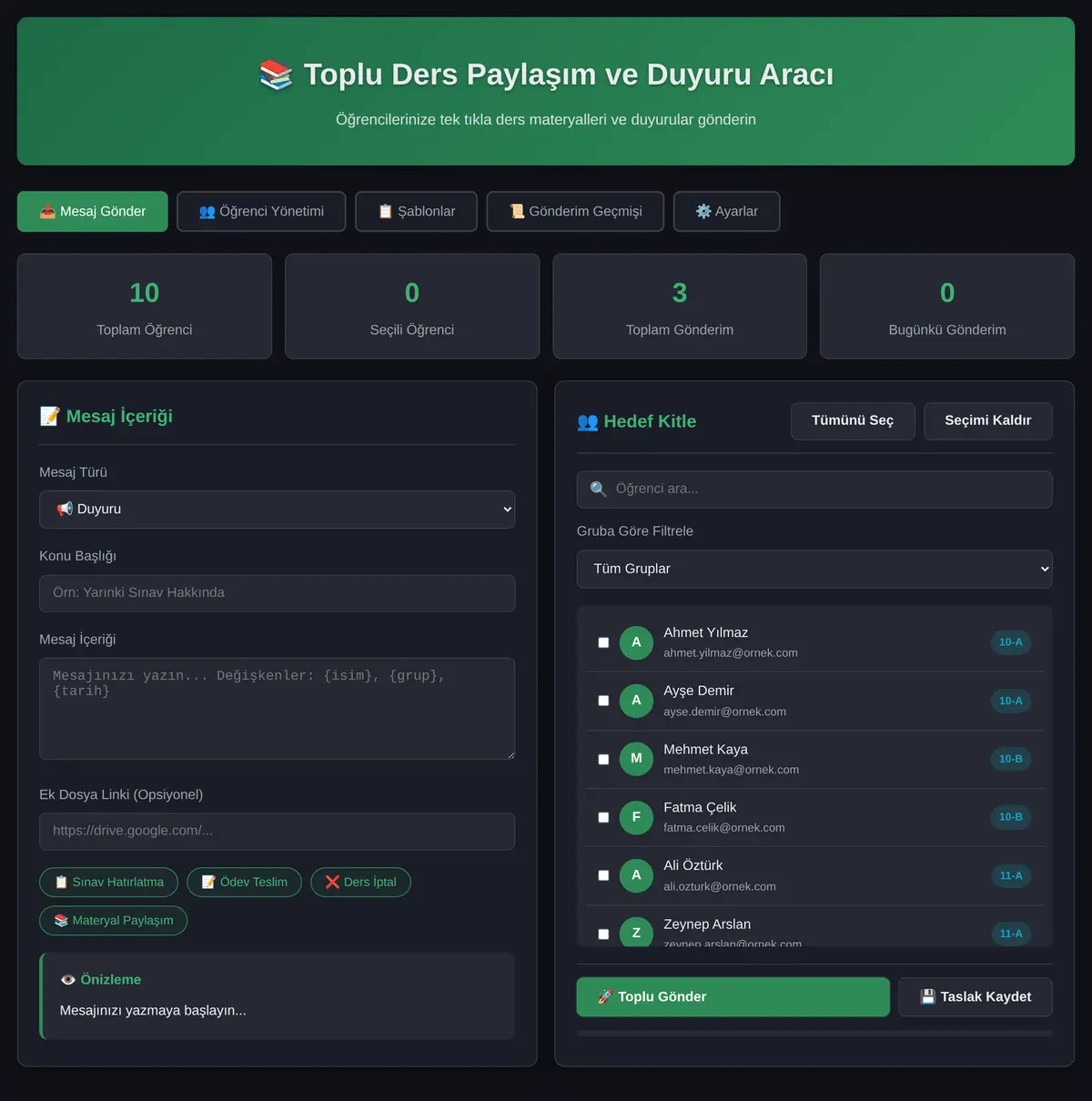
Task: Check Mehmet Kaya as recipient
Action: [603, 759]
